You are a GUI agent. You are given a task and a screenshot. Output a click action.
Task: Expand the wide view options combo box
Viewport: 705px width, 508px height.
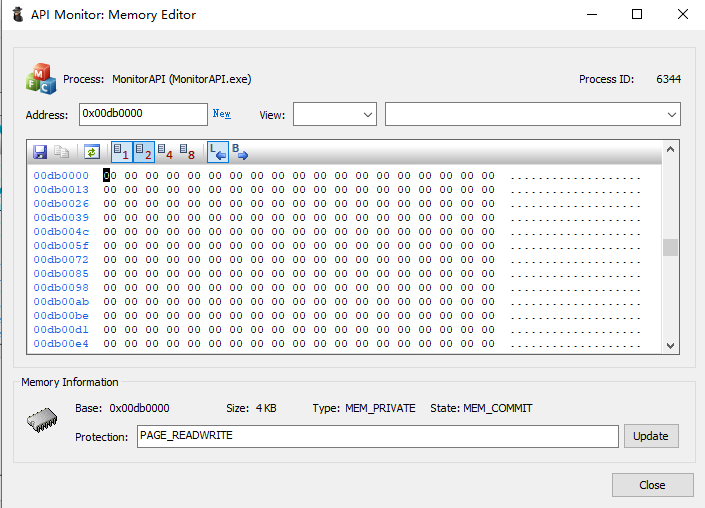(x=533, y=114)
